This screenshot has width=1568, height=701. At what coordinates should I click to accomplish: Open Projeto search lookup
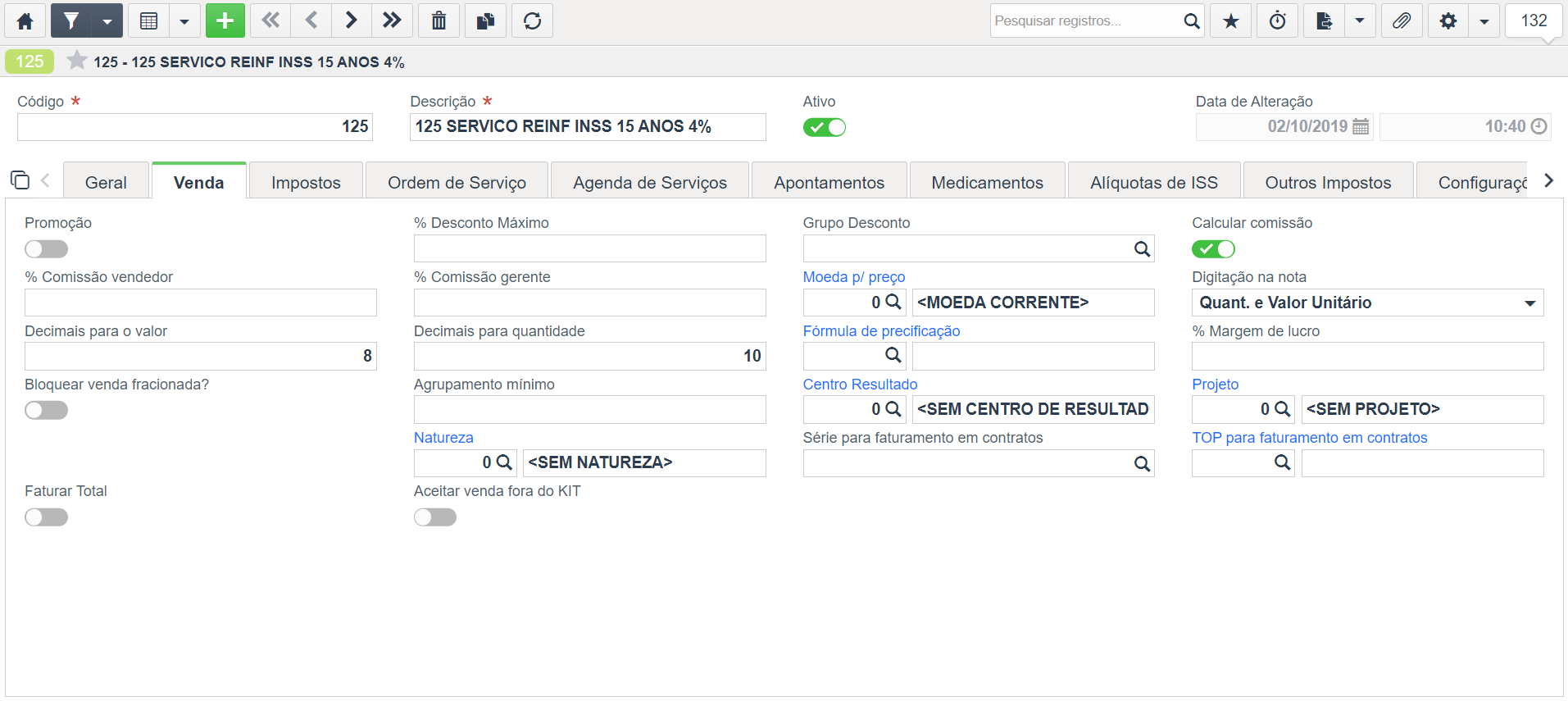pyautogui.click(x=1283, y=408)
